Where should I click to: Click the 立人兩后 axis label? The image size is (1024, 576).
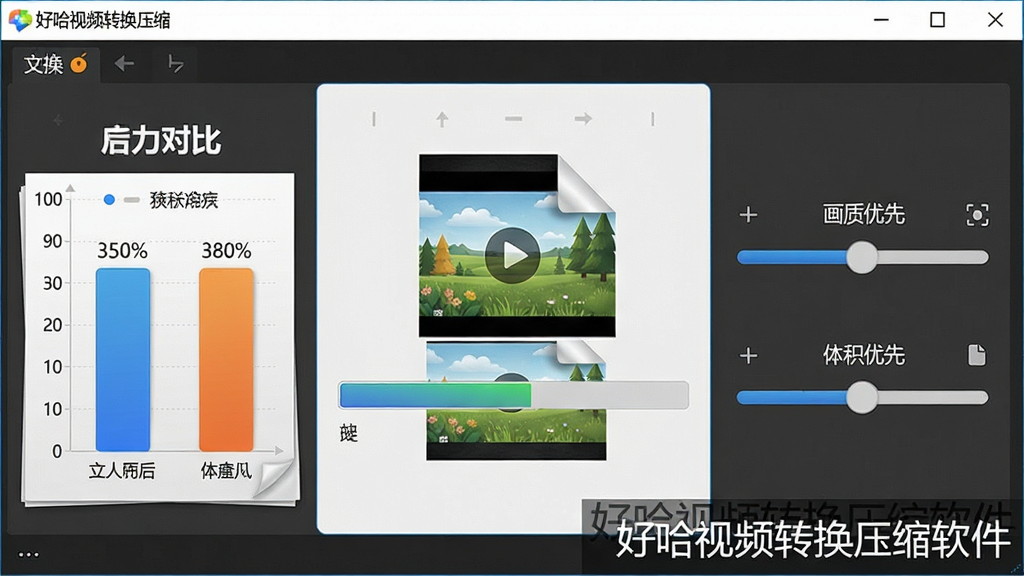tap(122, 471)
